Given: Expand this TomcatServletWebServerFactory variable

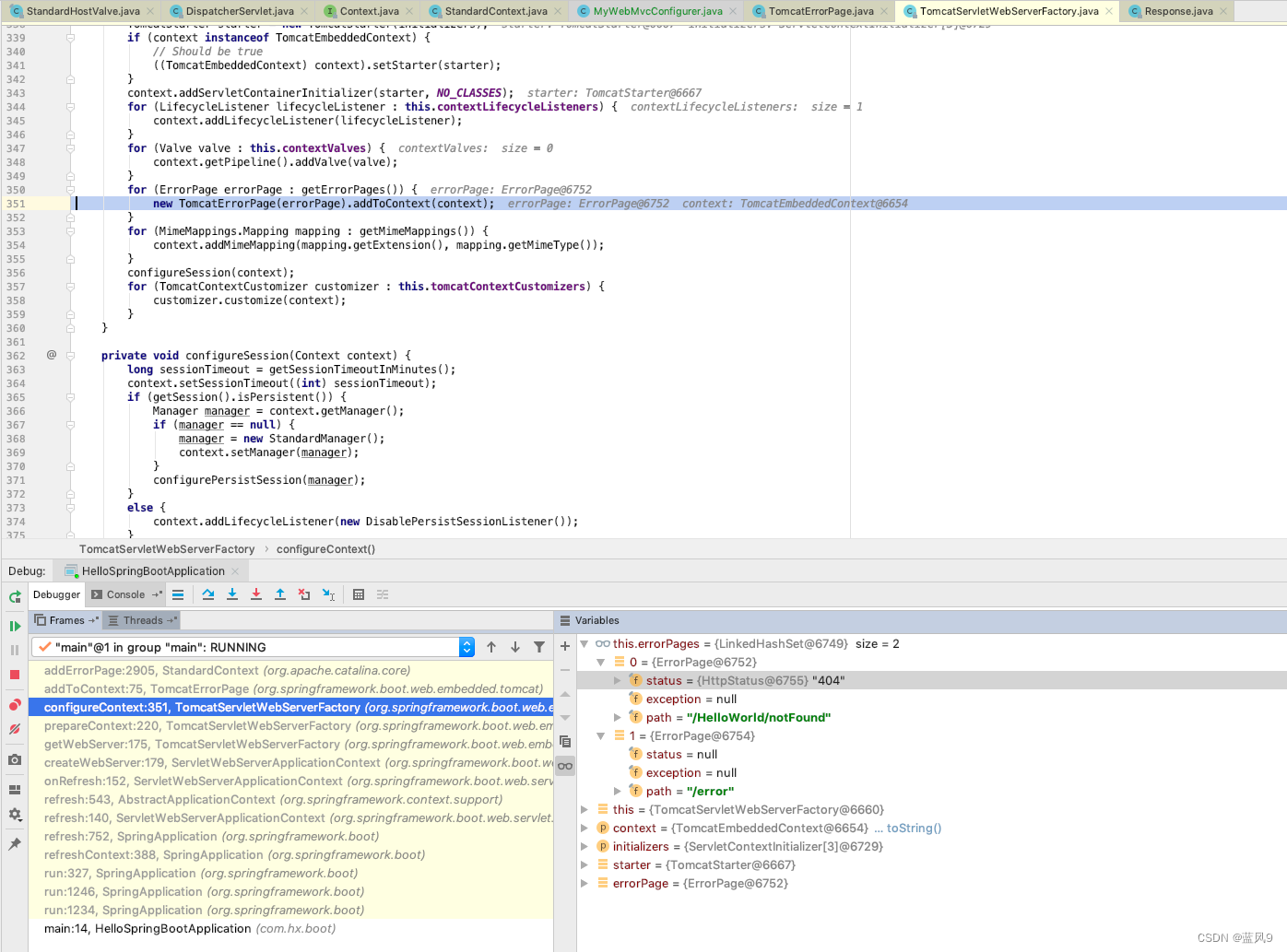Looking at the screenshot, I should click(x=584, y=810).
